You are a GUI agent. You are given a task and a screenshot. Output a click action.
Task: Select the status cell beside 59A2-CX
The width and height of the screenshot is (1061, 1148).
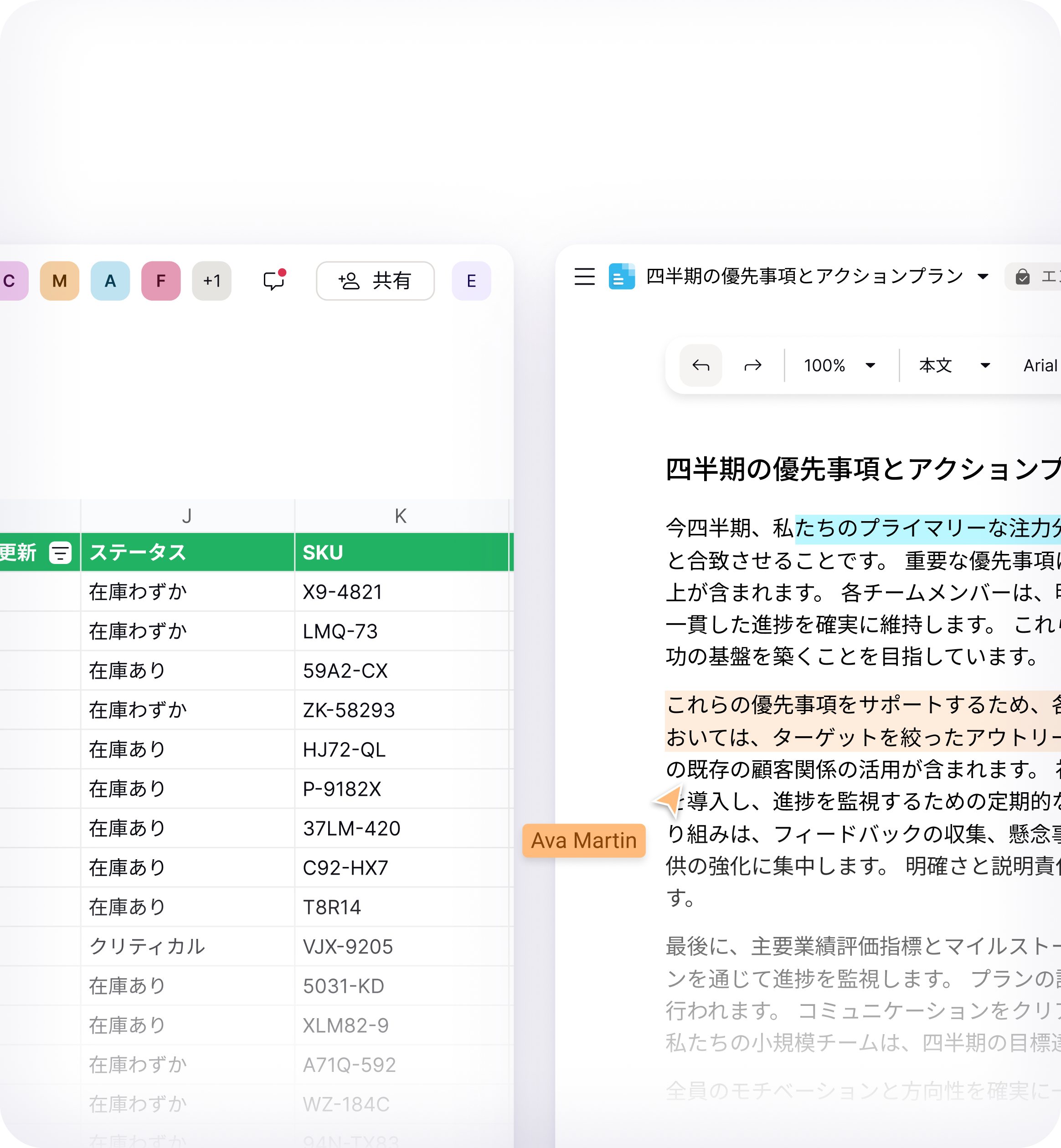click(x=187, y=671)
